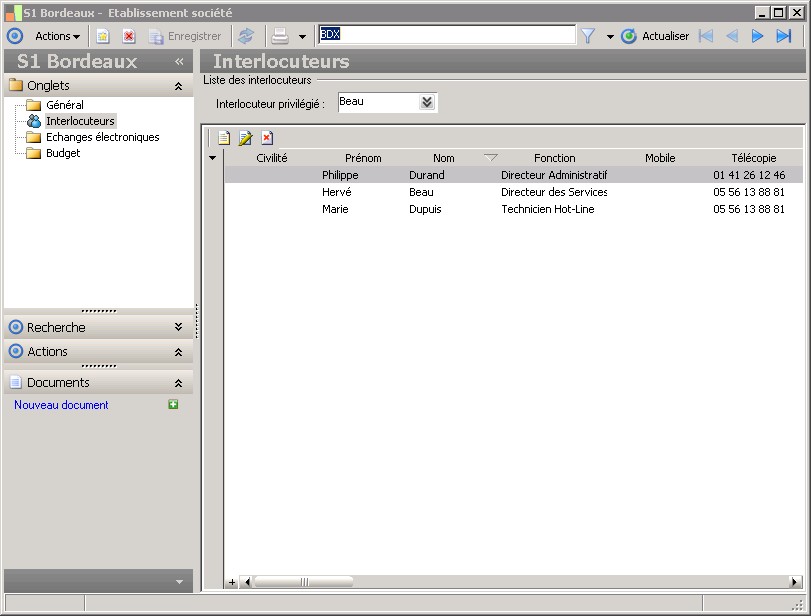Expand the Recherche panel
This screenshot has height=616, width=811.
point(178,327)
